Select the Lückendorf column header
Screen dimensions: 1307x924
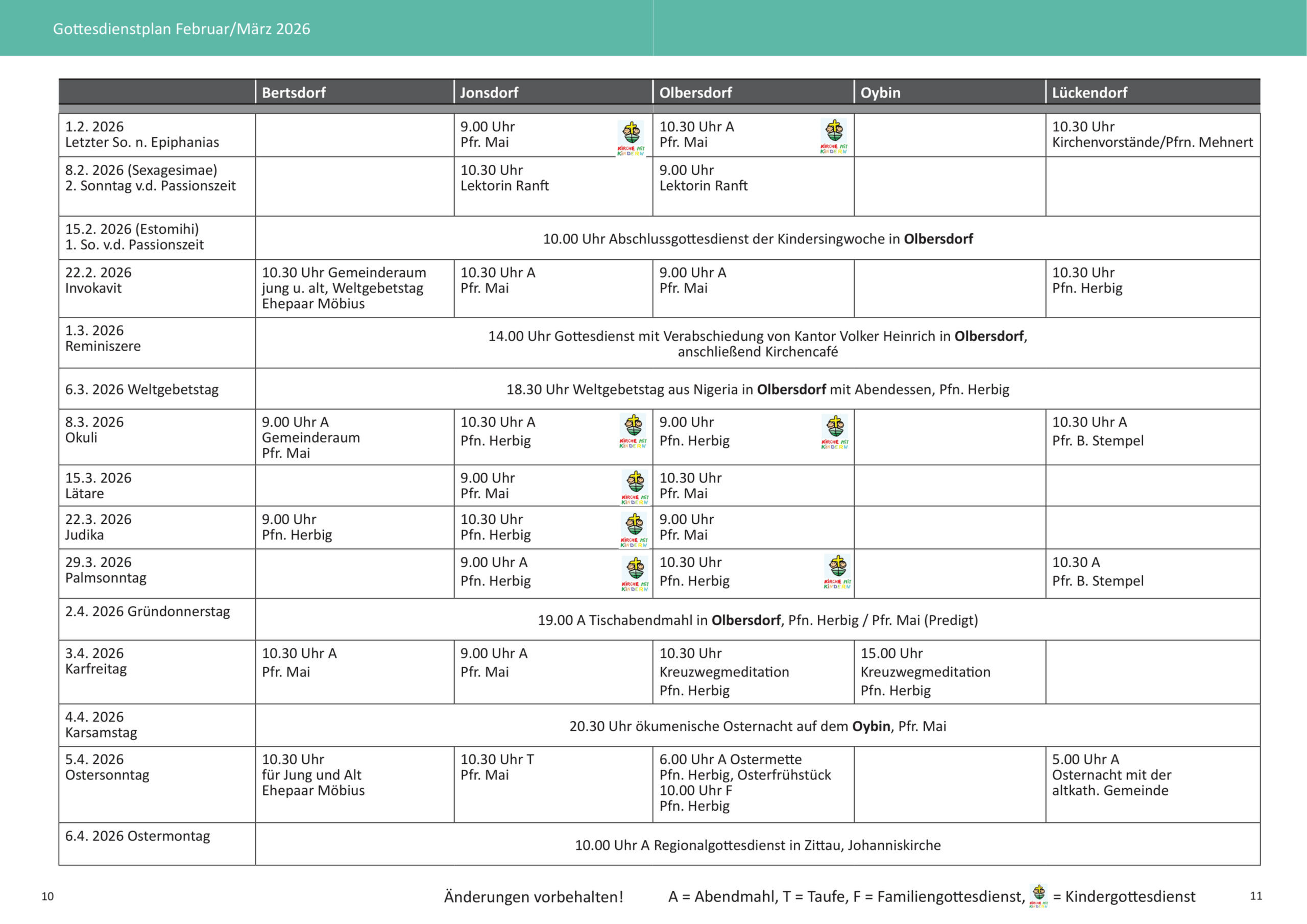[x=1089, y=92]
